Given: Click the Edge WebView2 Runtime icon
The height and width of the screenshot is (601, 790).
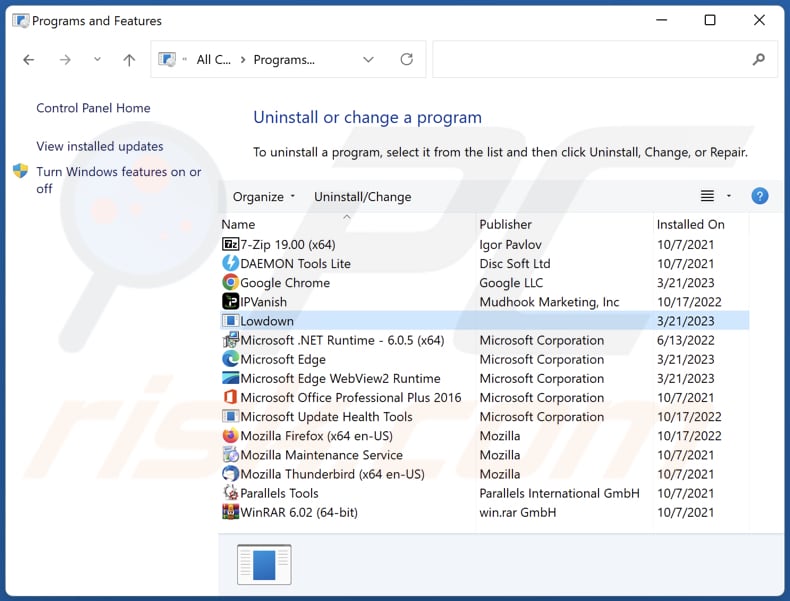Looking at the screenshot, I should (x=230, y=378).
